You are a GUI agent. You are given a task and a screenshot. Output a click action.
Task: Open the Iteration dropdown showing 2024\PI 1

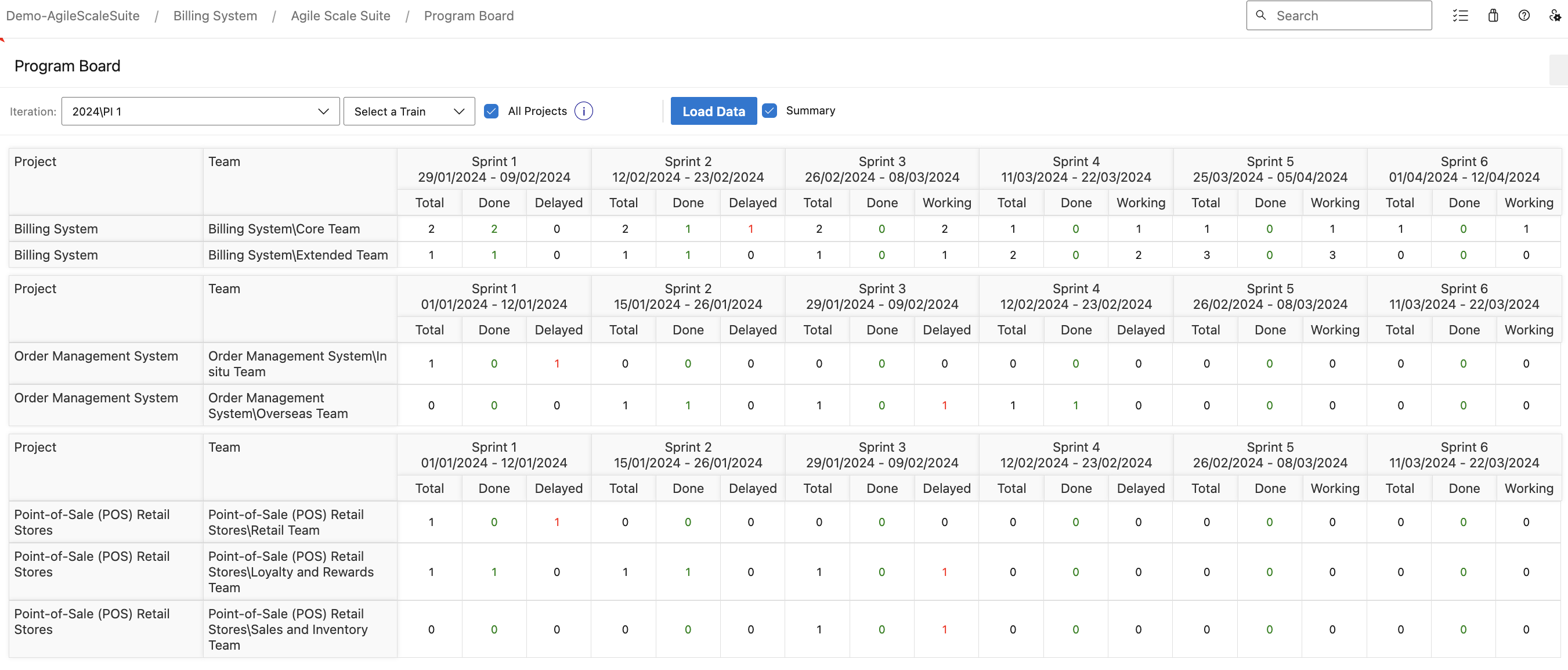(x=200, y=111)
